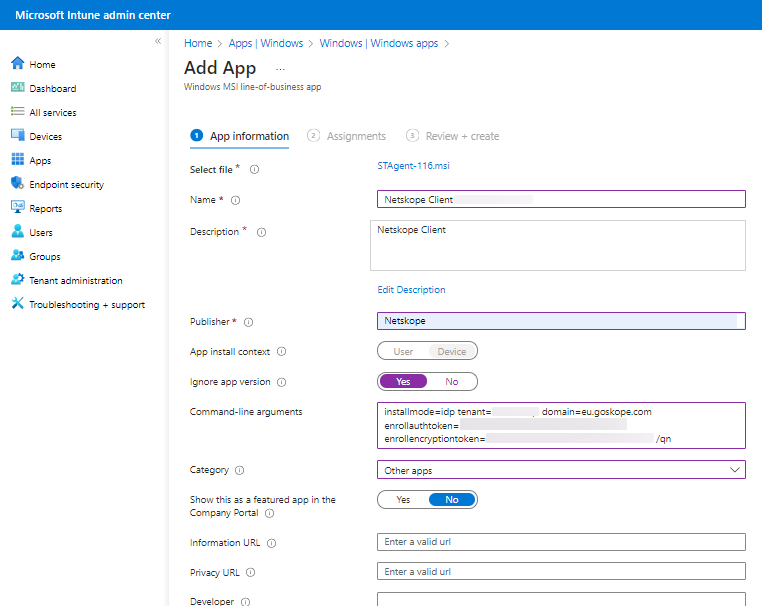Set App install context to User

pyautogui.click(x=403, y=352)
